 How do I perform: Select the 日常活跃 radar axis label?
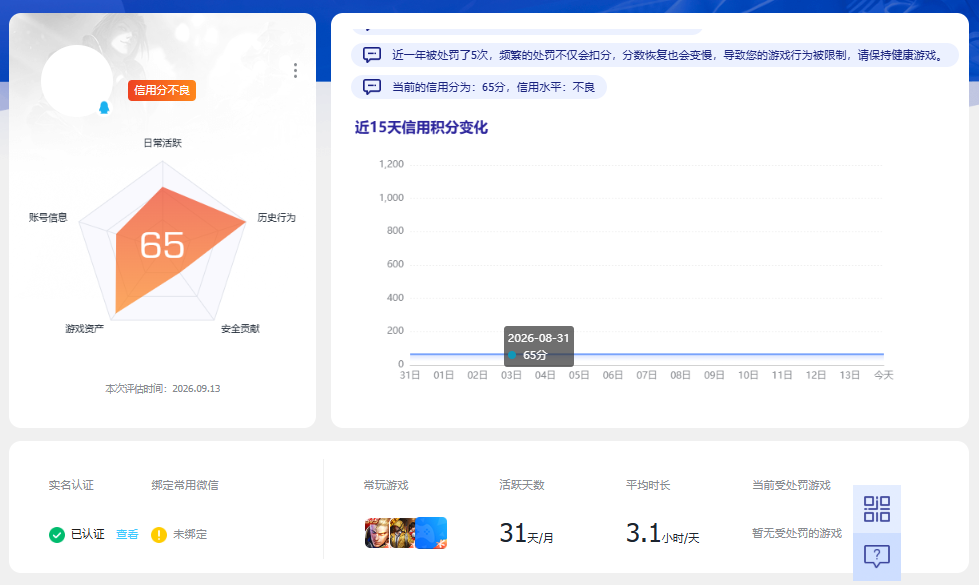(162, 143)
